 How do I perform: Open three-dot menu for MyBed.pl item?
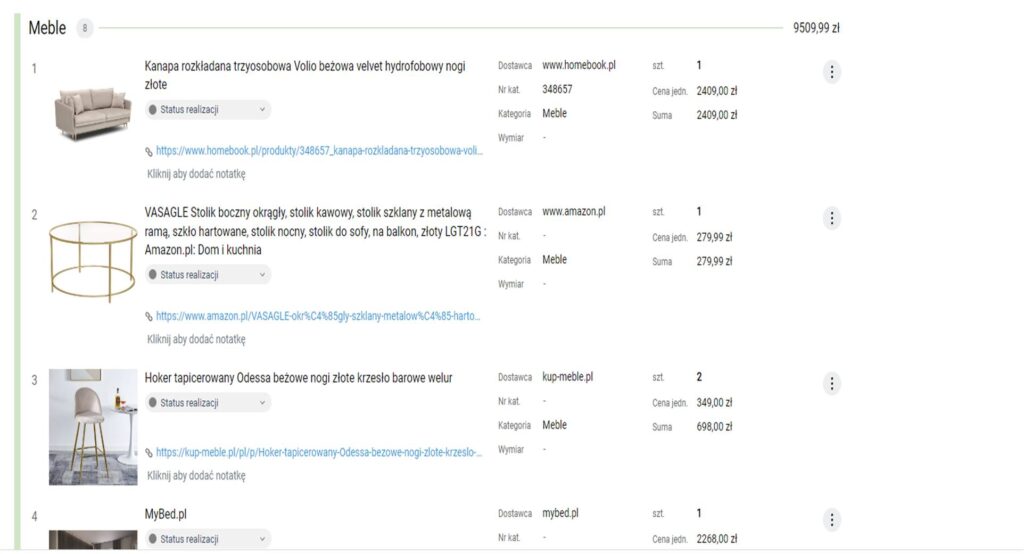832,520
